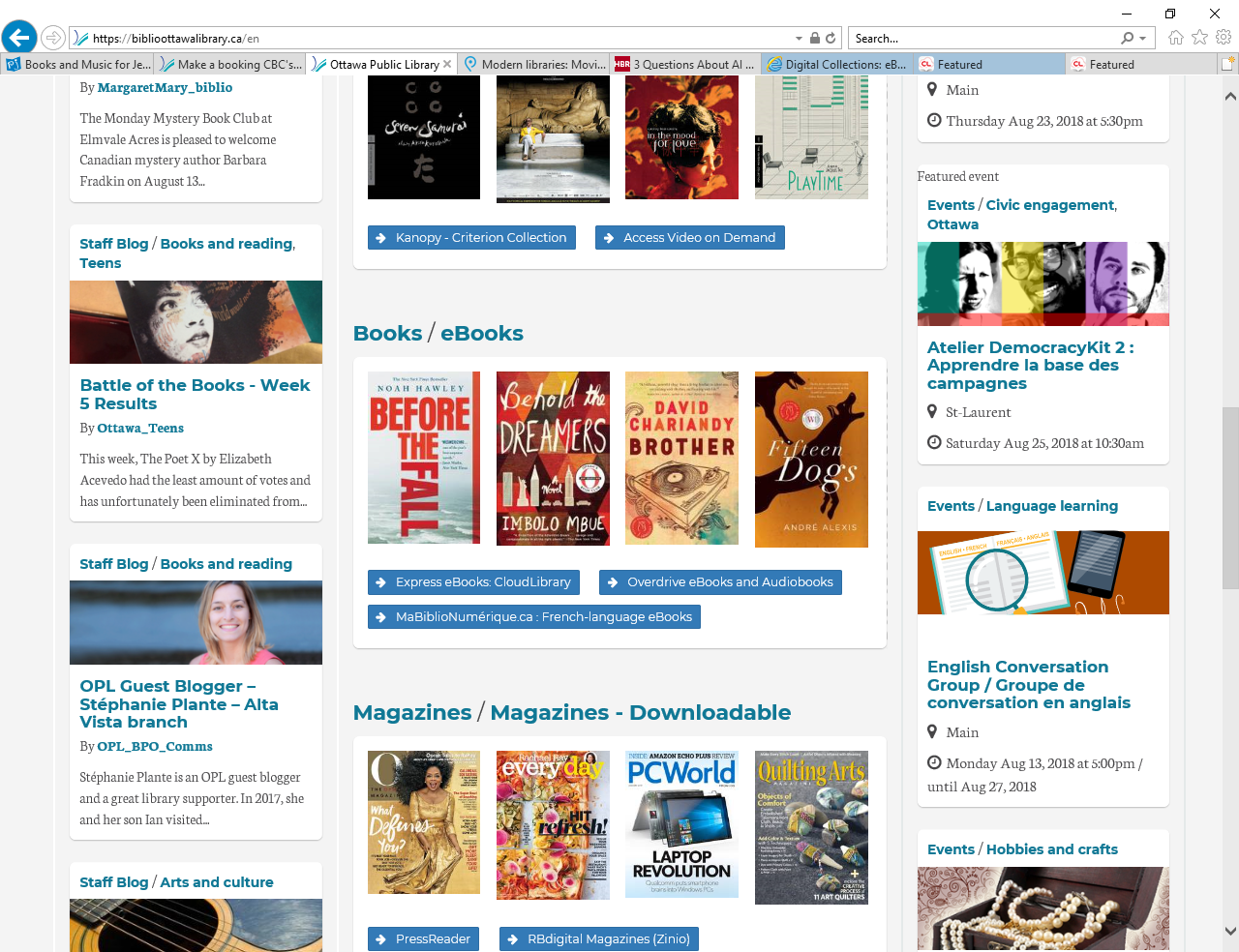Screen dimensions: 1239x952
Task: Click Hobbies and crafts category link
Action: pyautogui.click(x=1052, y=849)
